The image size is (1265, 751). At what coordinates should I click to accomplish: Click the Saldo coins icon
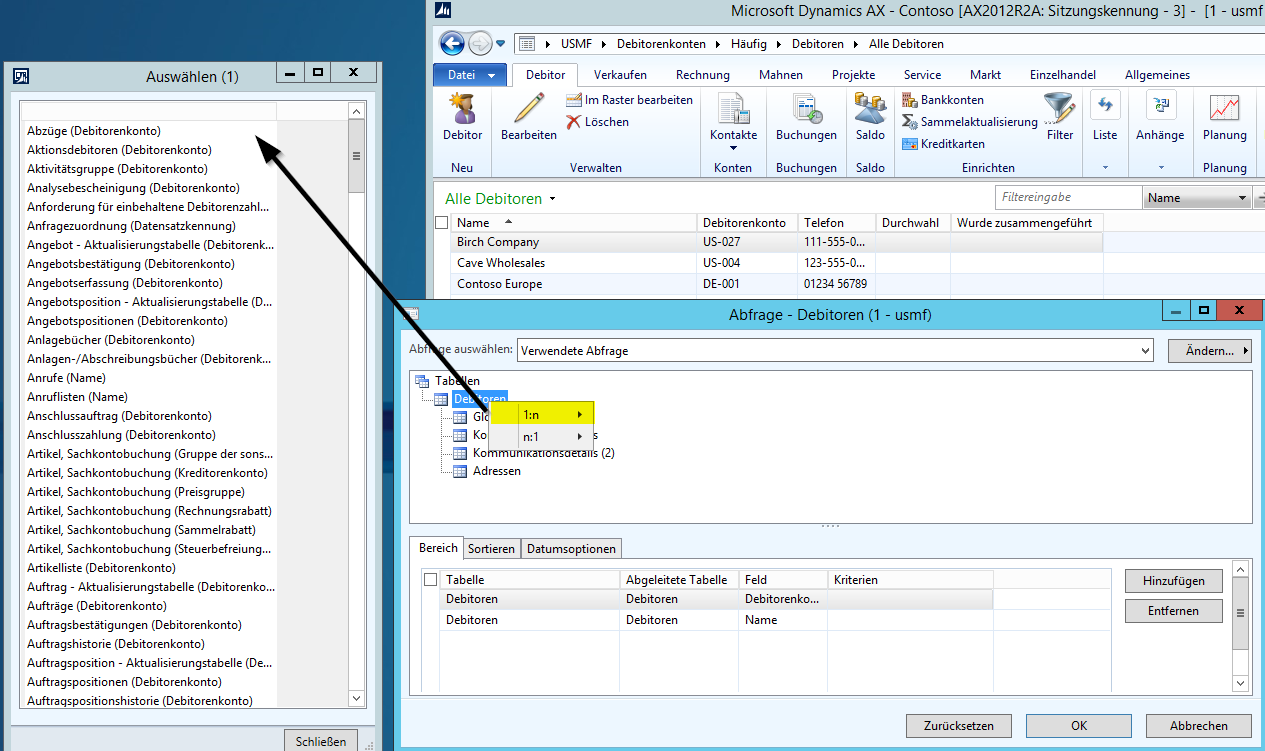(870, 108)
